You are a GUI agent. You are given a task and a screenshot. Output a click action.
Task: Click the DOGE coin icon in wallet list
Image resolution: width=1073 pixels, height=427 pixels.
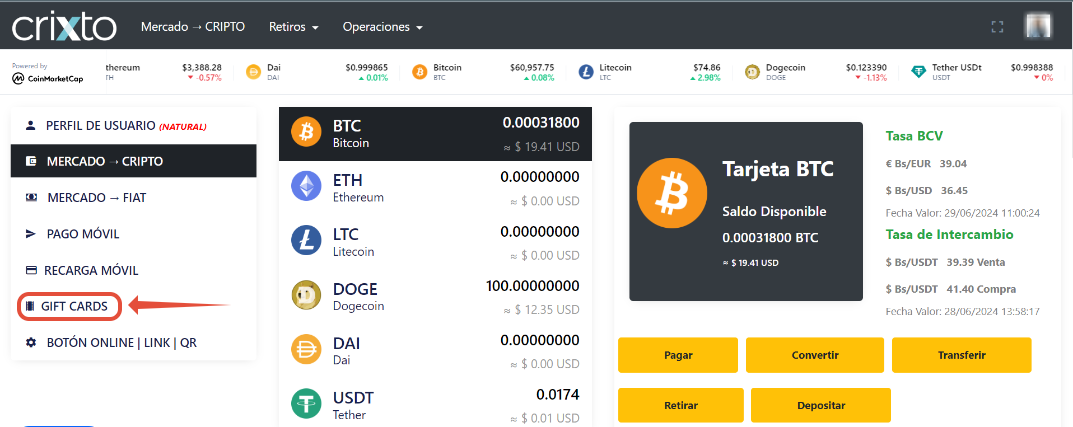(x=306, y=294)
